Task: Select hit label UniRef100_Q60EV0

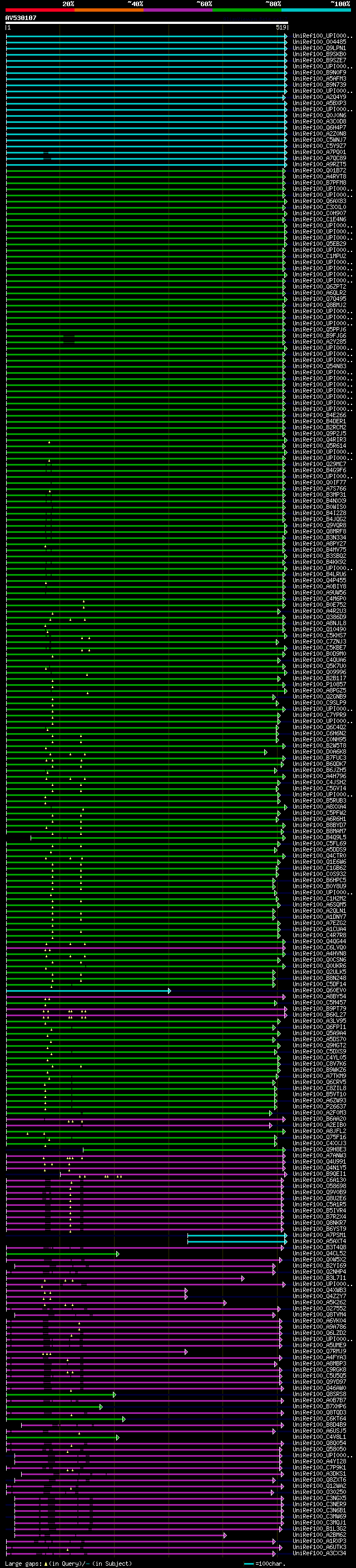Action: click(319, 990)
